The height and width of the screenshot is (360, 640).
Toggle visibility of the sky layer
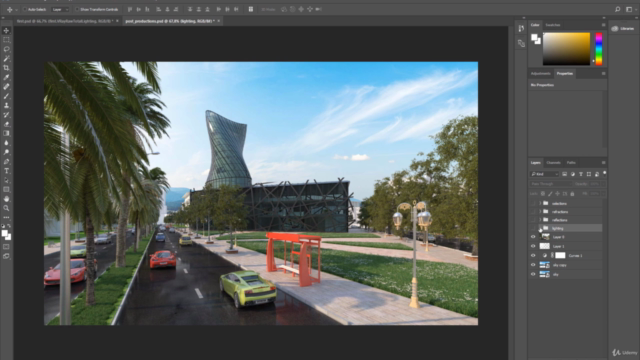click(x=533, y=274)
